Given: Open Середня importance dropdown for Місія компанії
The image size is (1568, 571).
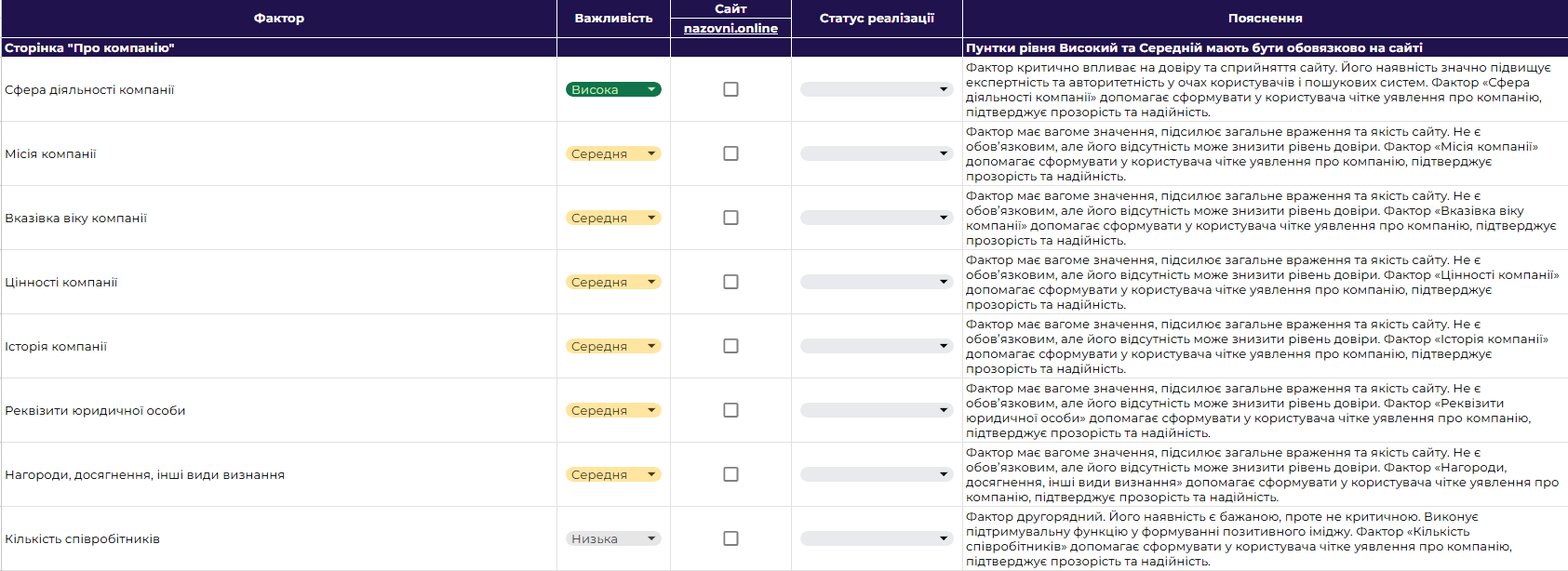Looking at the screenshot, I should [613, 153].
